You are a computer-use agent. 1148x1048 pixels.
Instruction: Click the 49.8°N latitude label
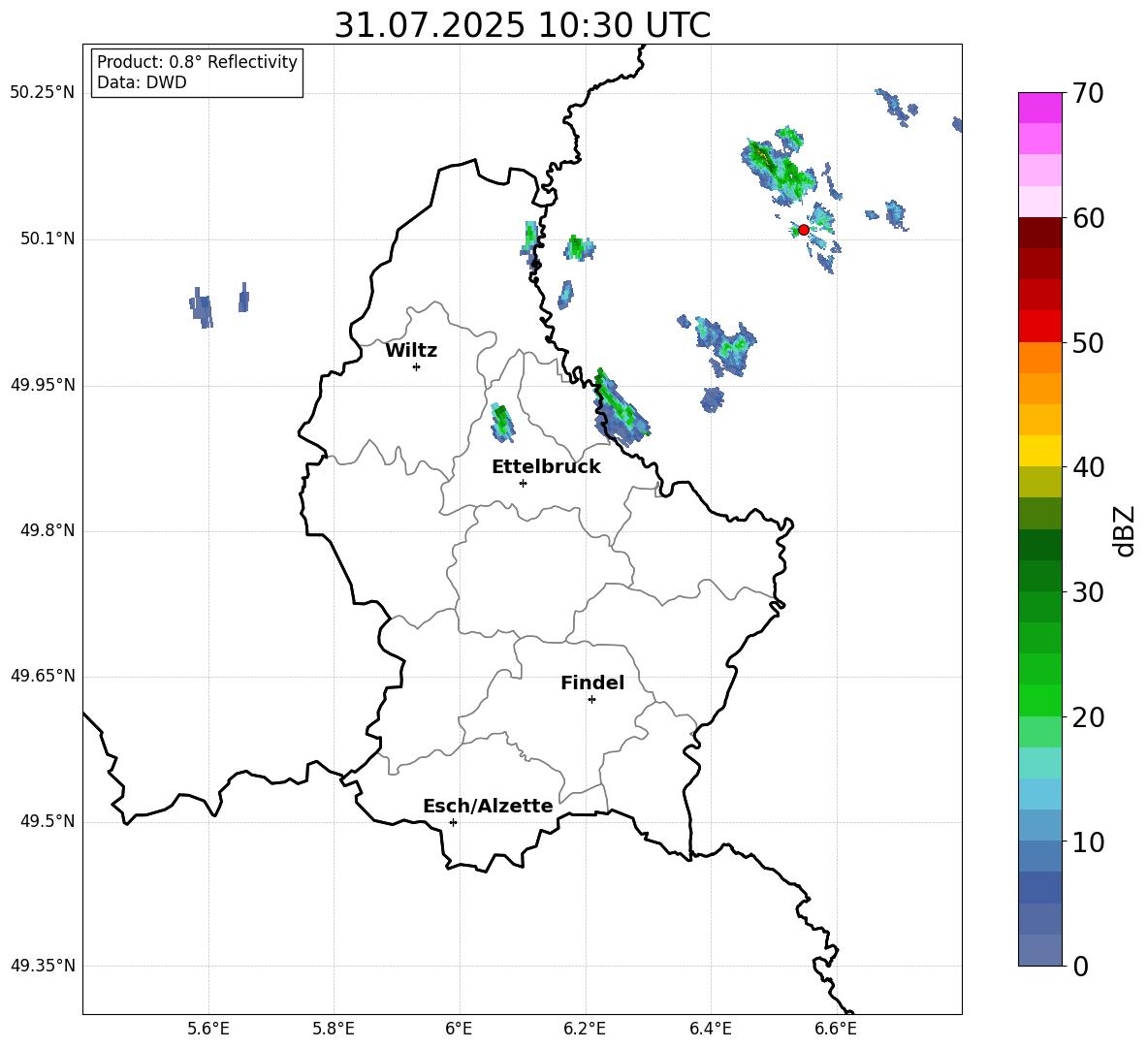coord(48,530)
